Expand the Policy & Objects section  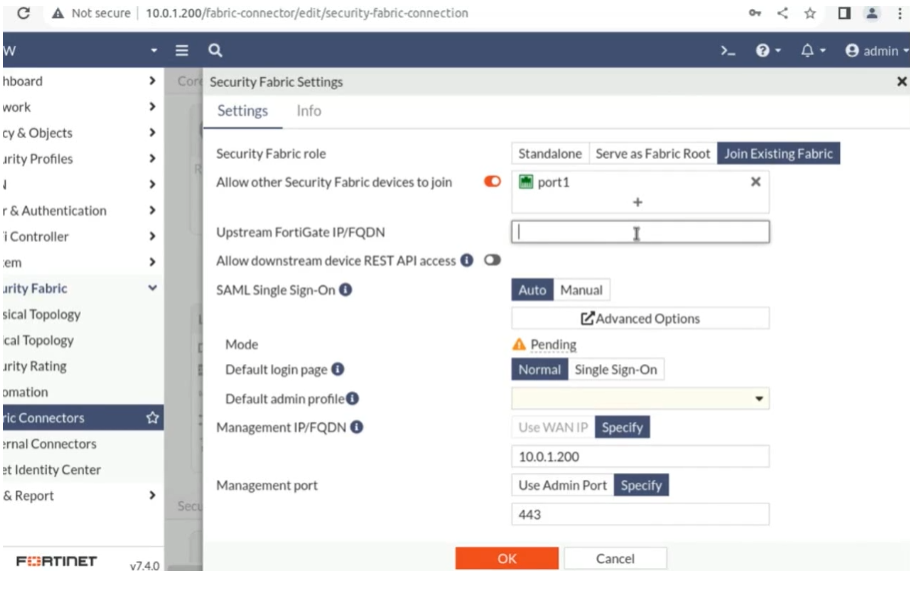coord(152,133)
